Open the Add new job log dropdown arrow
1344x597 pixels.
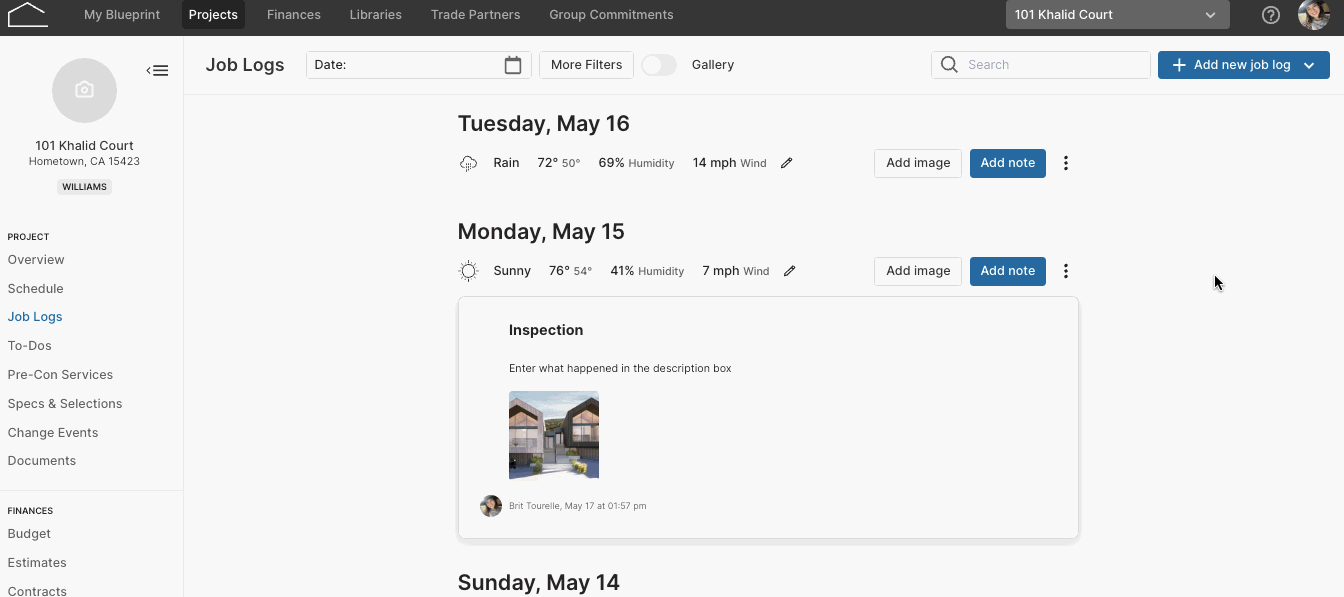coord(1309,65)
